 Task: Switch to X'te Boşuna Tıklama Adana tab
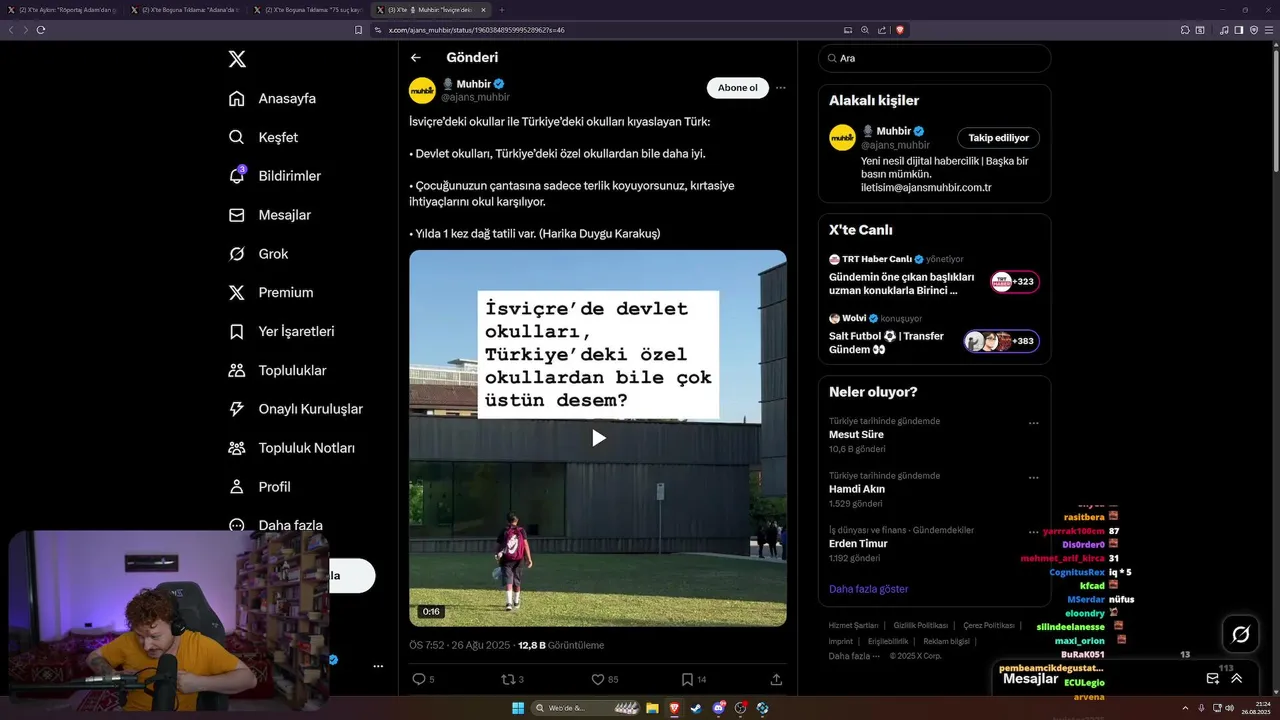coord(184,9)
